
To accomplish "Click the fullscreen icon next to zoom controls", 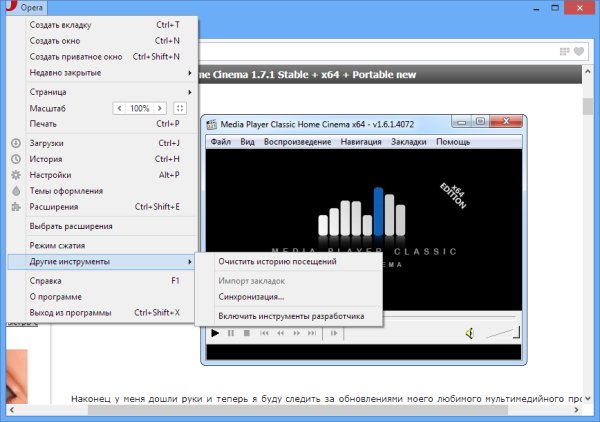I will point(180,108).
